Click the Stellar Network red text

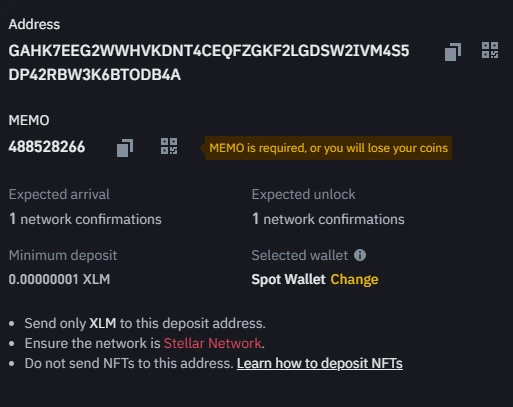click(213, 343)
